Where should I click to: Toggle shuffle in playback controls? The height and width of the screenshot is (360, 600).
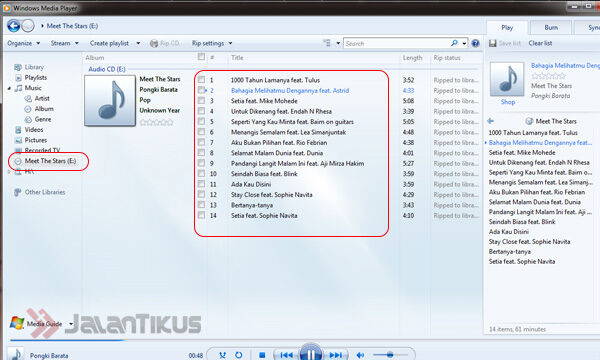point(222,355)
